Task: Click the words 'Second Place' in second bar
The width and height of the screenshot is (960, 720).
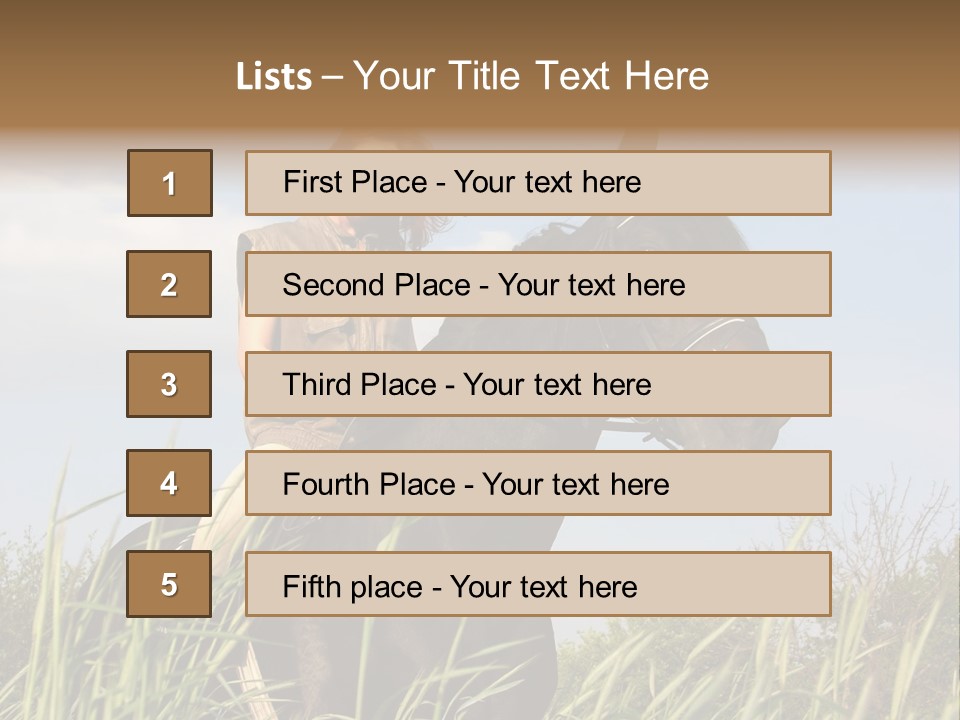Action: (x=377, y=285)
